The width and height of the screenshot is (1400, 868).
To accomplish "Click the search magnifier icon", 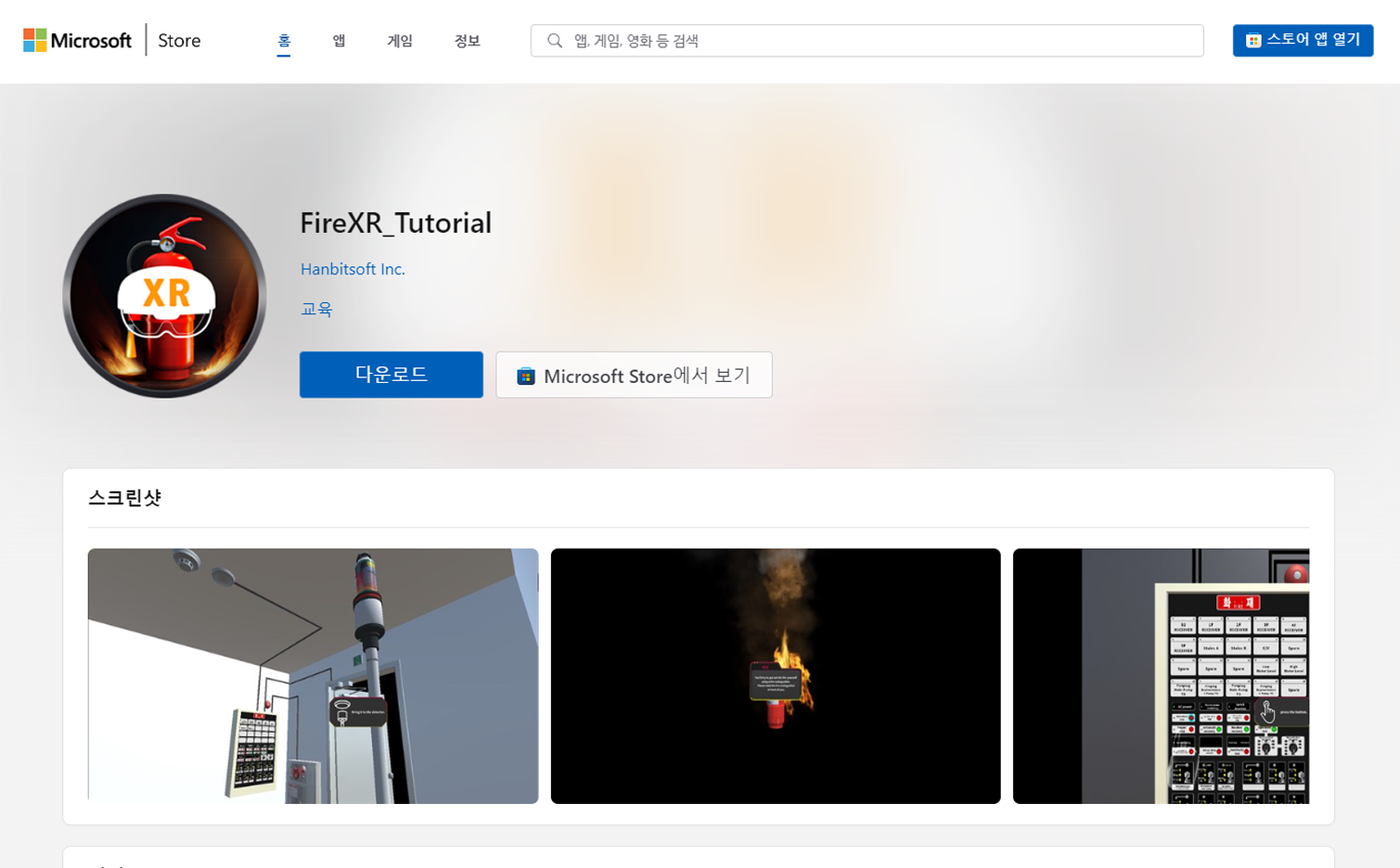I will point(554,41).
